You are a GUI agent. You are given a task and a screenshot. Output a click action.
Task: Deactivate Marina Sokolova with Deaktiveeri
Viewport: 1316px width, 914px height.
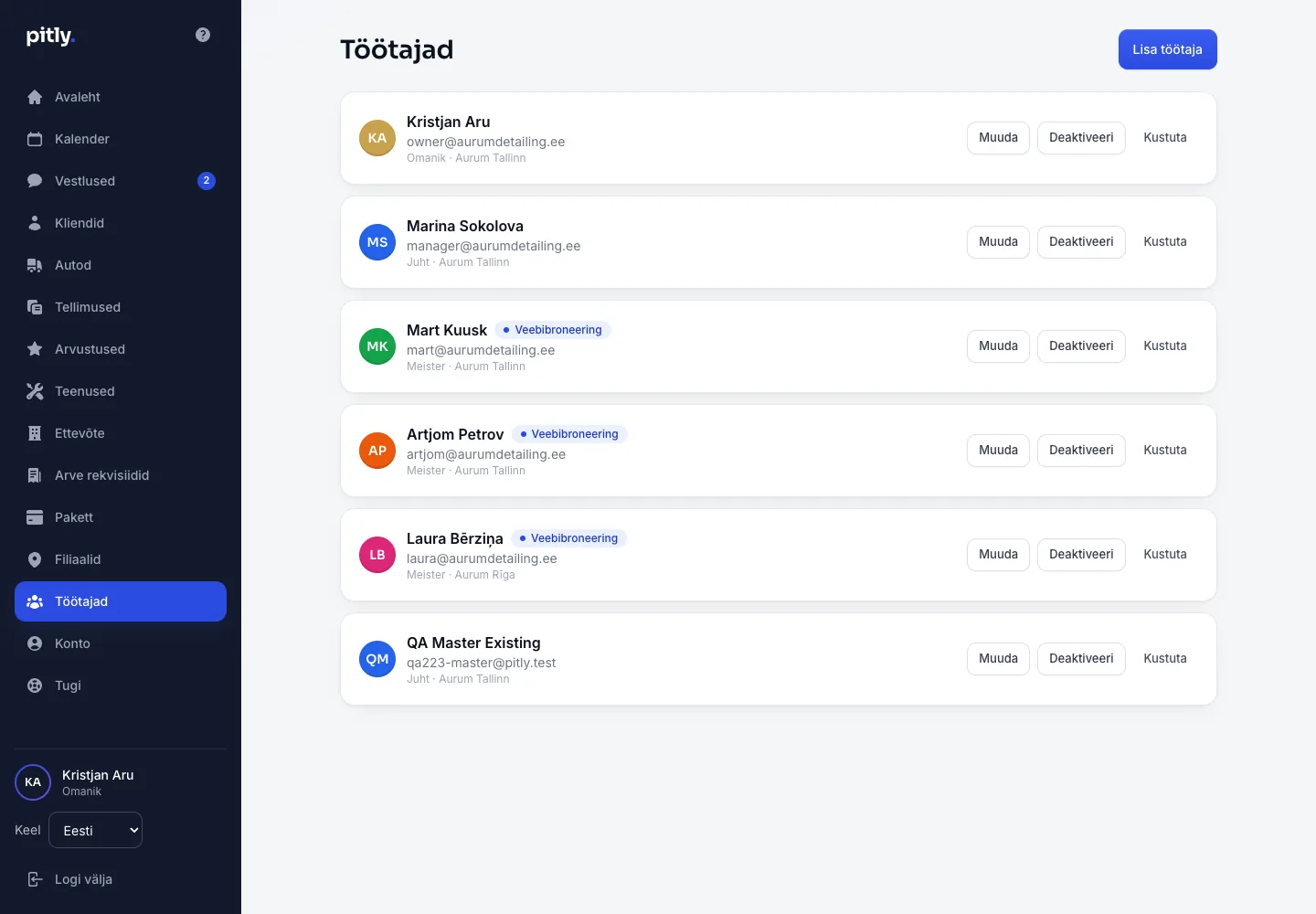(x=1081, y=242)
